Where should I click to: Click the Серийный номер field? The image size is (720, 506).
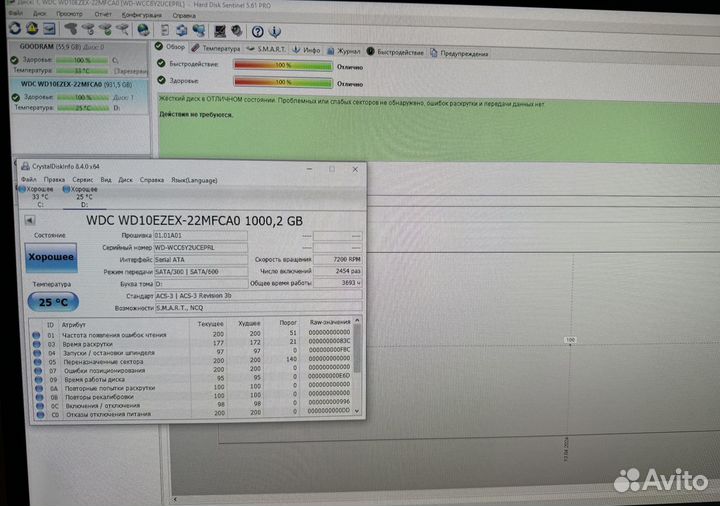click(201, 247)
